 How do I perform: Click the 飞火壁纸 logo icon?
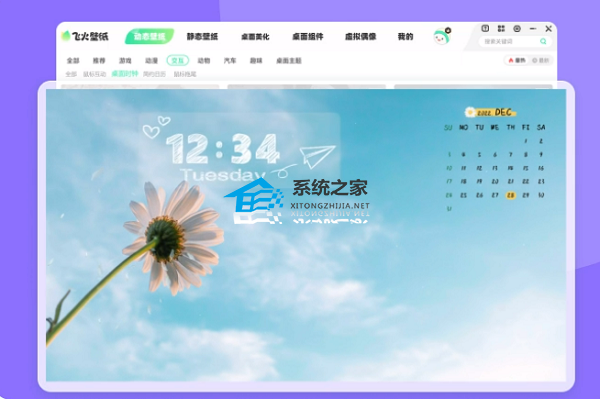pos(66,36)
